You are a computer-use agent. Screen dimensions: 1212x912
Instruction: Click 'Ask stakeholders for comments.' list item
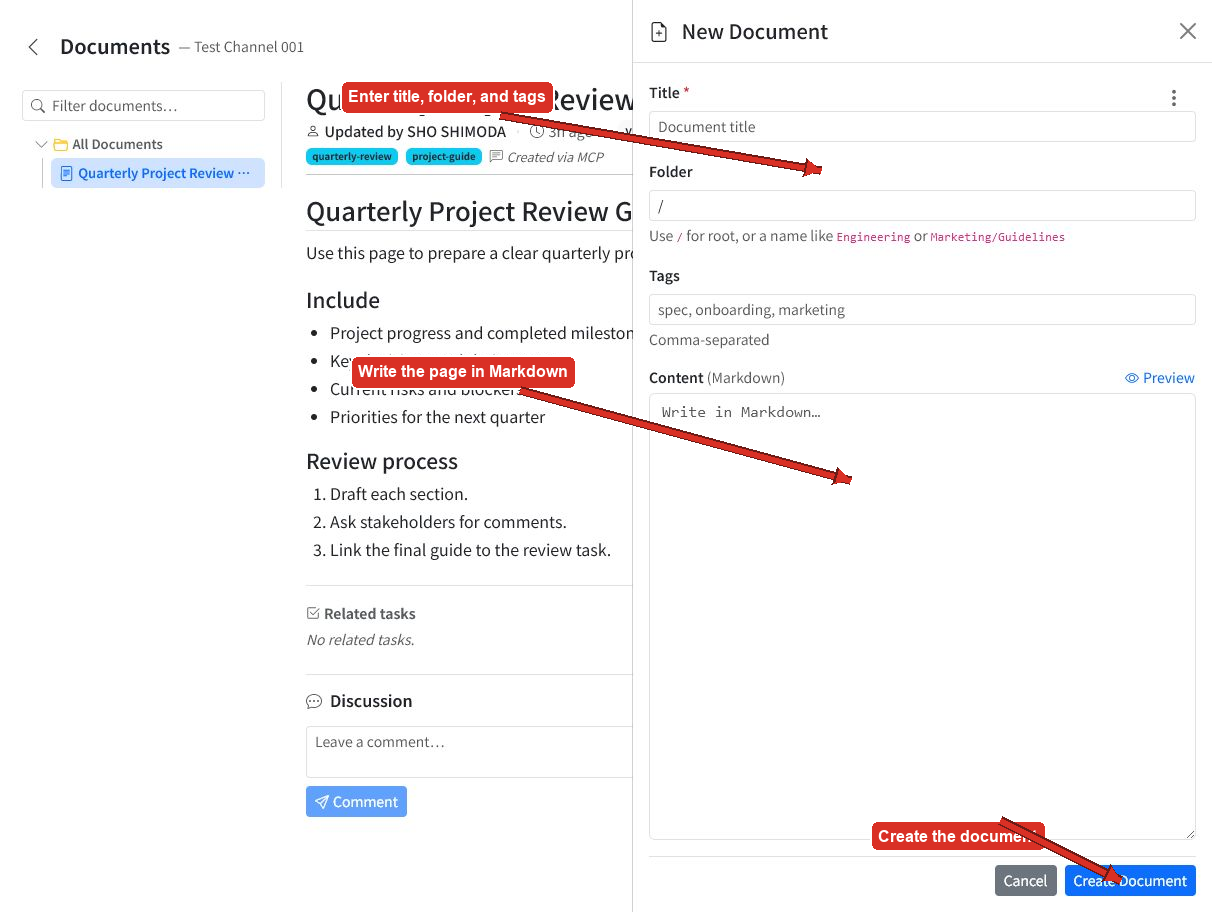coord(448,522)
